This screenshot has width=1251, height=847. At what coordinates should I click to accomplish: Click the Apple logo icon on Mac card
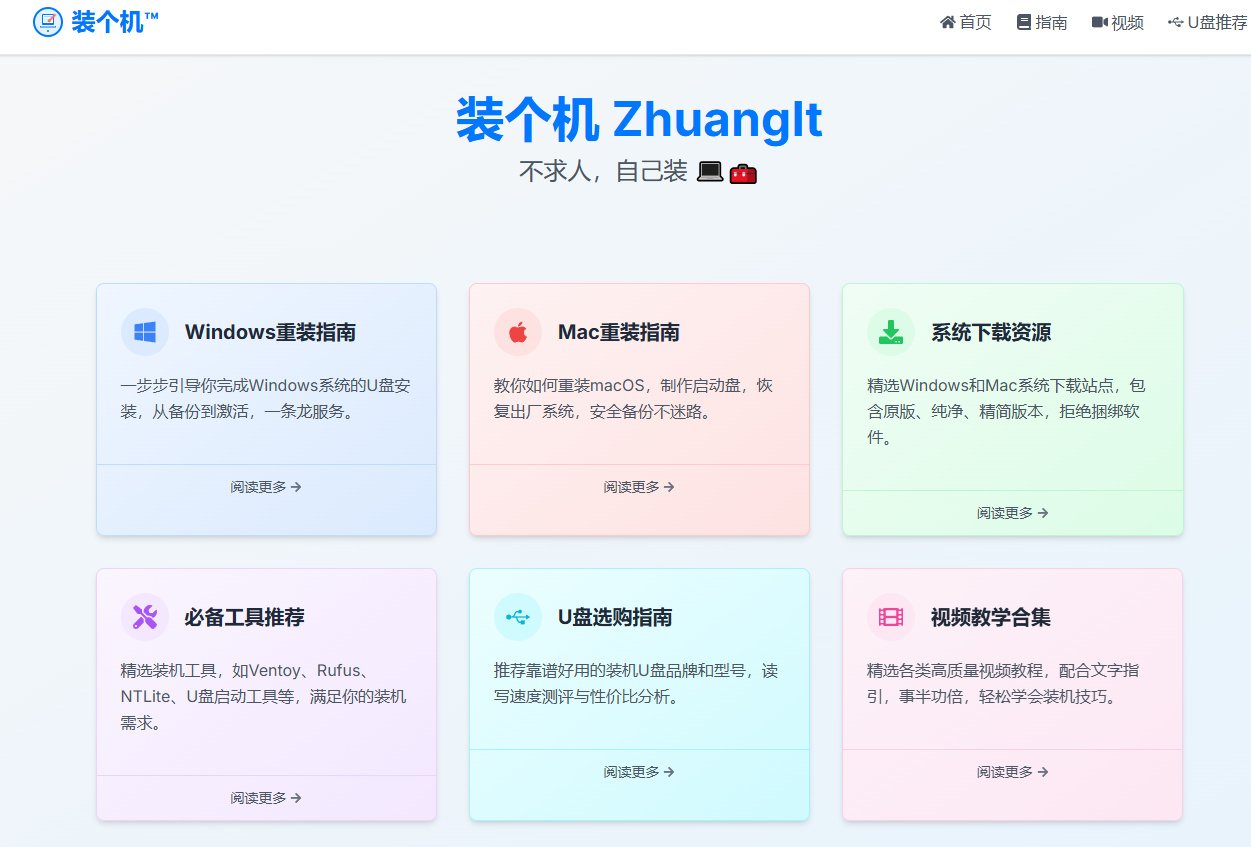pos(518,332)
